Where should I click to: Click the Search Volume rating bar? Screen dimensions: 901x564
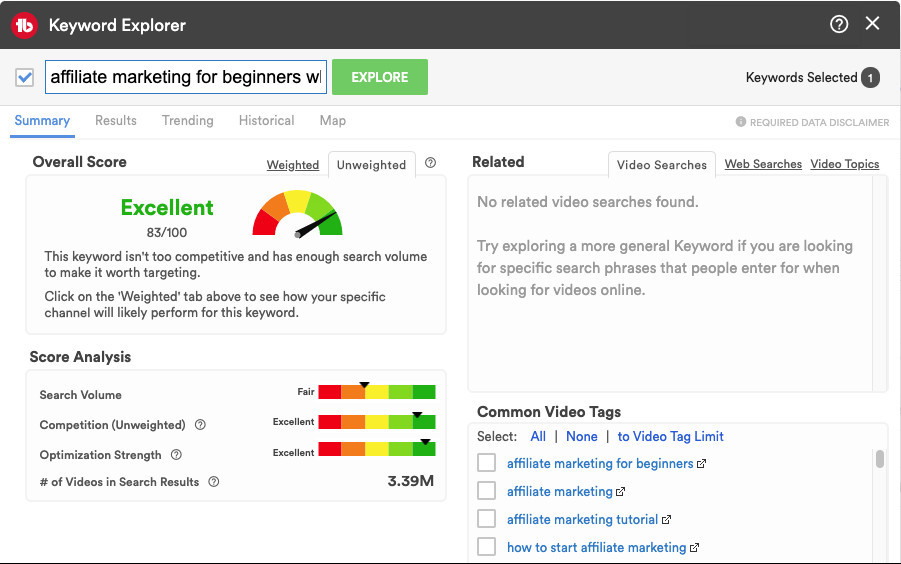(x=377, y=392)
